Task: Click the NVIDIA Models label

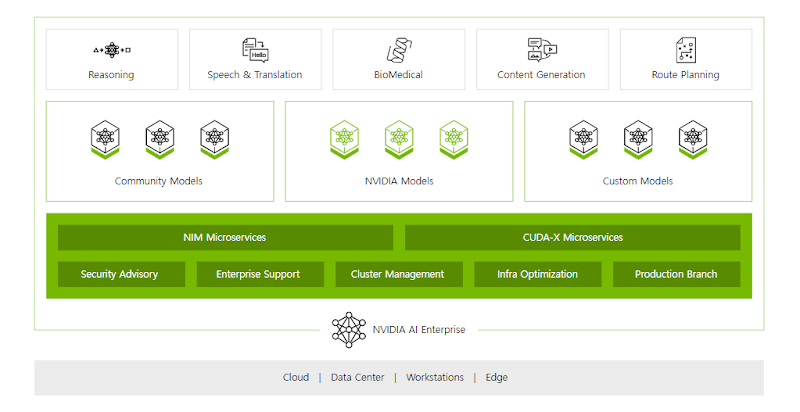Action: pos(399,181)
